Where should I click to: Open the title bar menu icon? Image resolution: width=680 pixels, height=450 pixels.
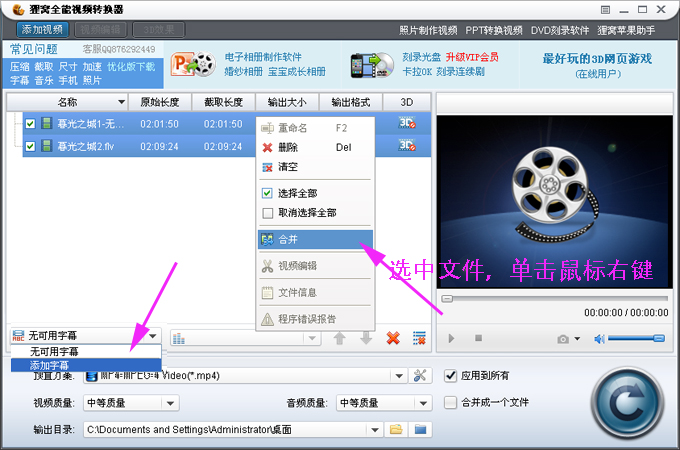tap(605, 10)
